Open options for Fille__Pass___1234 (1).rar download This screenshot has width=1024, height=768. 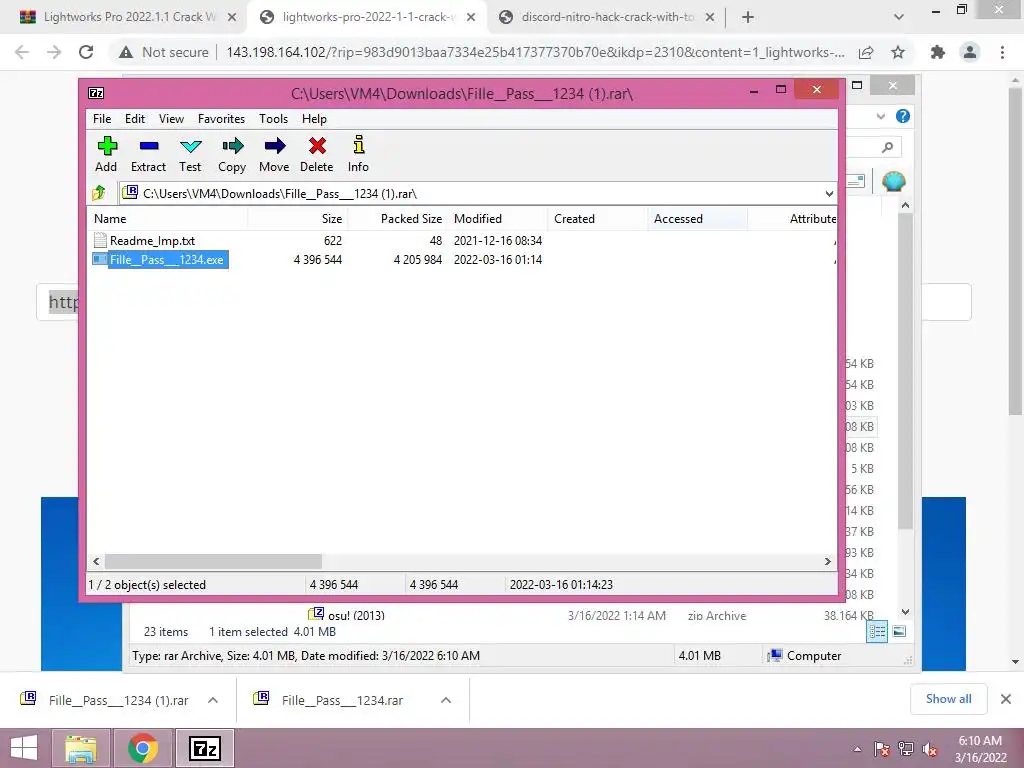pos(213,700)
